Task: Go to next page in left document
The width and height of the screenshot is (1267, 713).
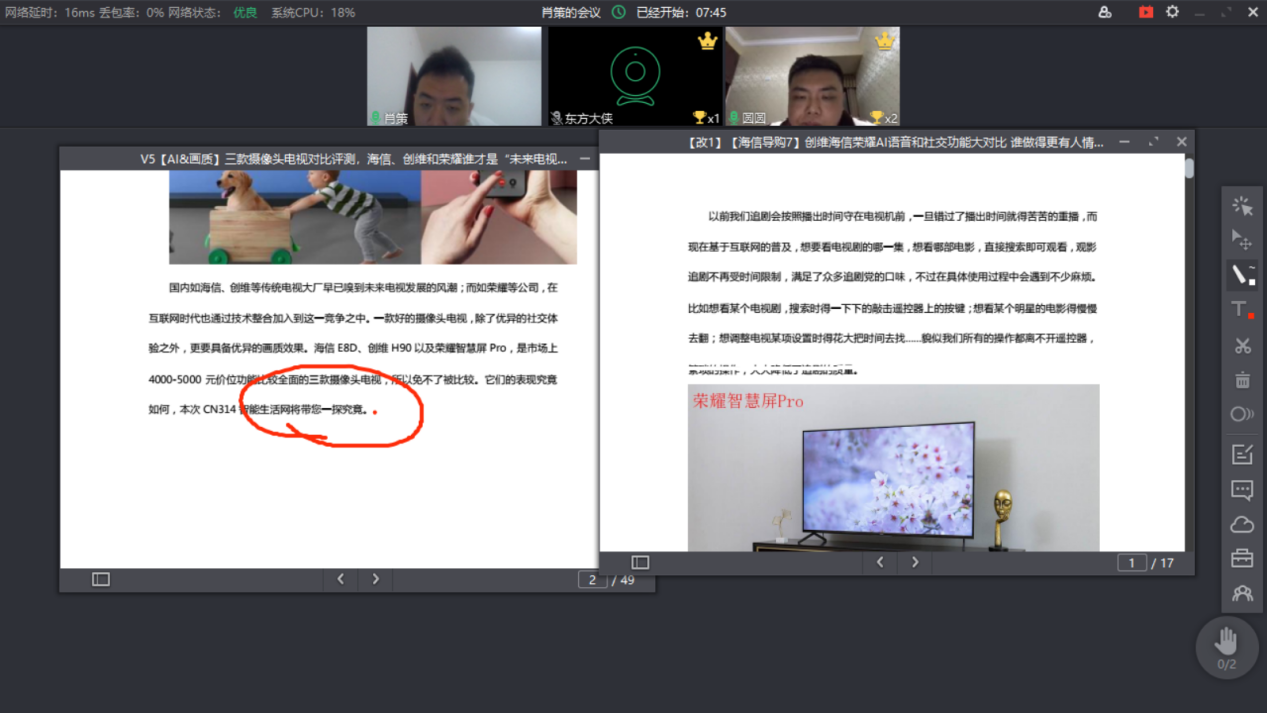Action: (x=375, y=579)
